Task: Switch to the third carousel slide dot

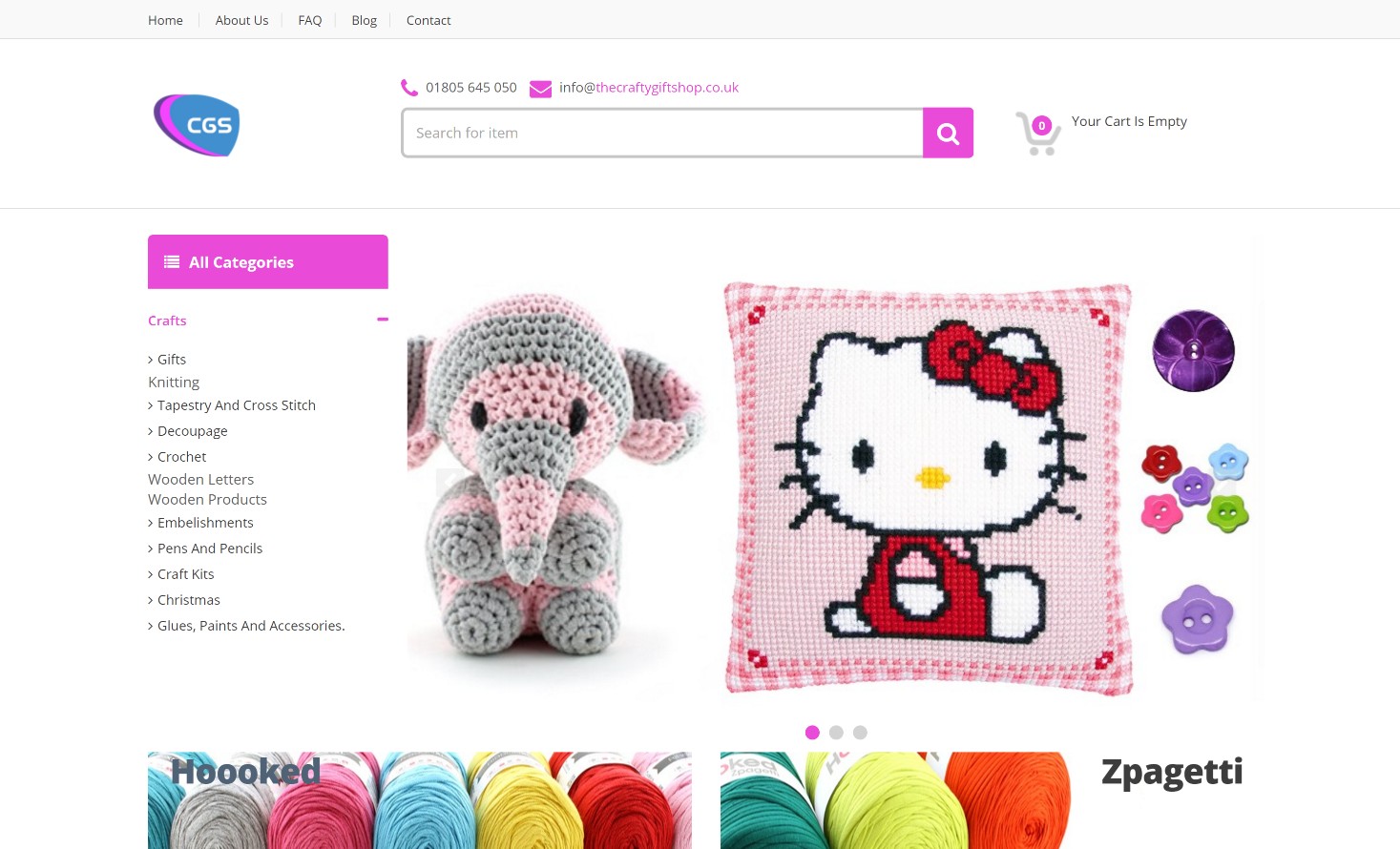Action: coord(860,733)
